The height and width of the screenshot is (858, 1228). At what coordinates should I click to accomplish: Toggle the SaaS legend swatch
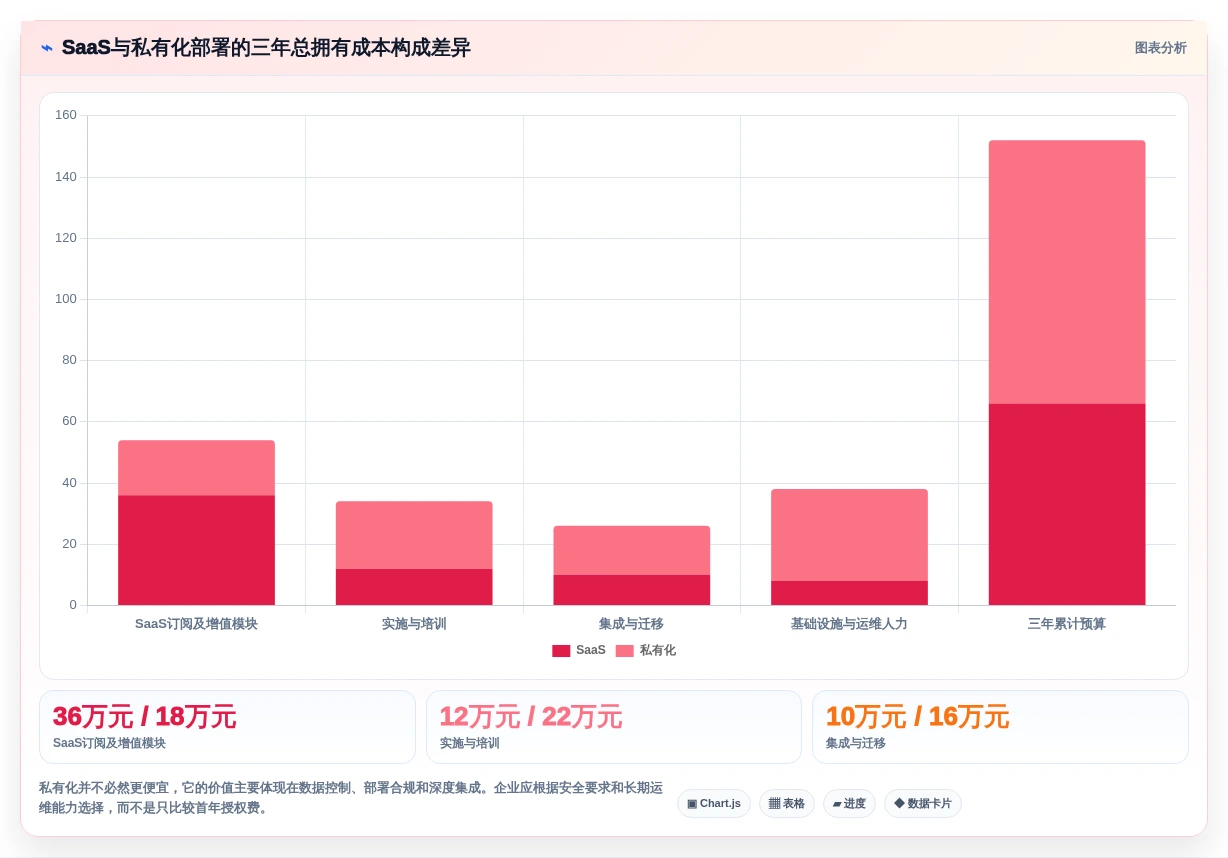tap(561, 651)
